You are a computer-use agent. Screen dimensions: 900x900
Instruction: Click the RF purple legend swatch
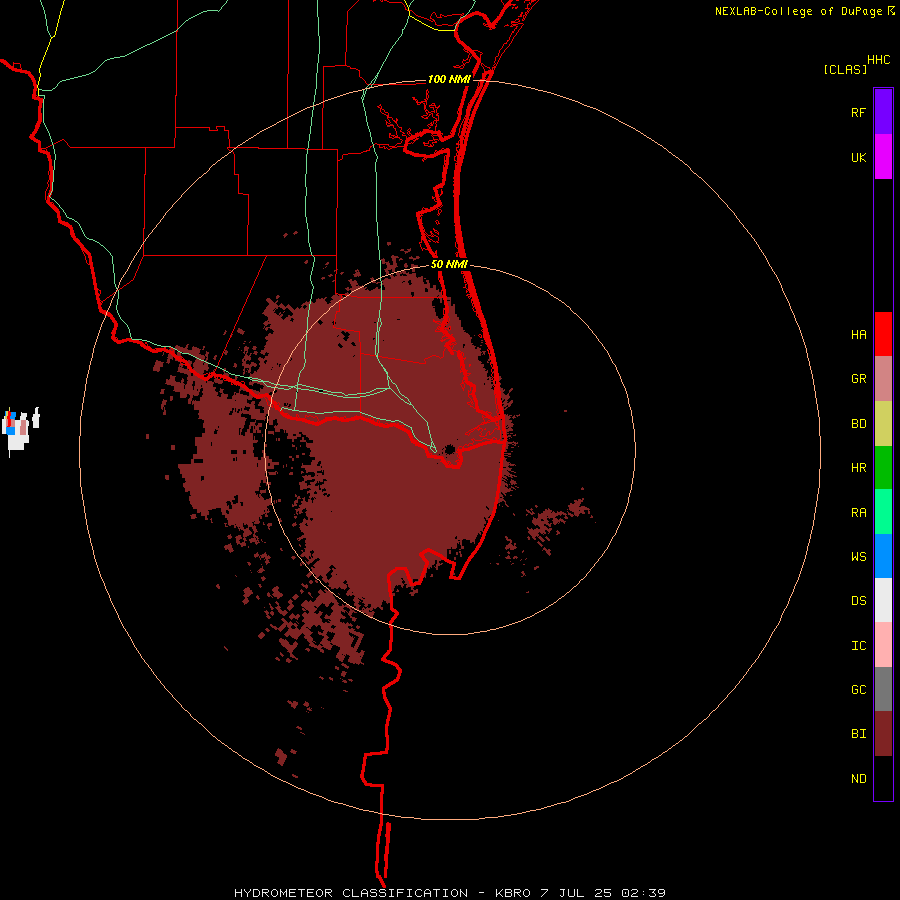(883, 112)
